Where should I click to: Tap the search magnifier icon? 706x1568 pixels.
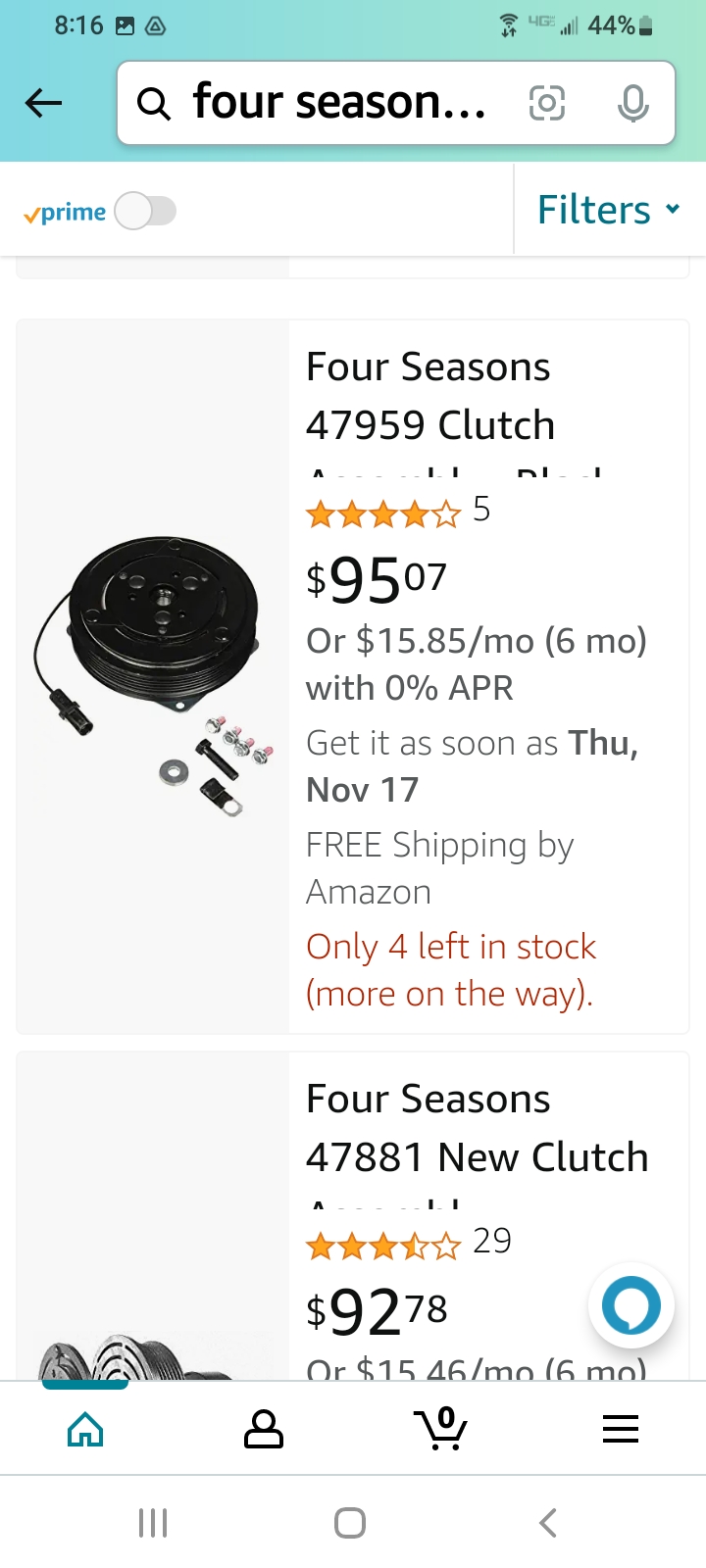pos(153,103)
